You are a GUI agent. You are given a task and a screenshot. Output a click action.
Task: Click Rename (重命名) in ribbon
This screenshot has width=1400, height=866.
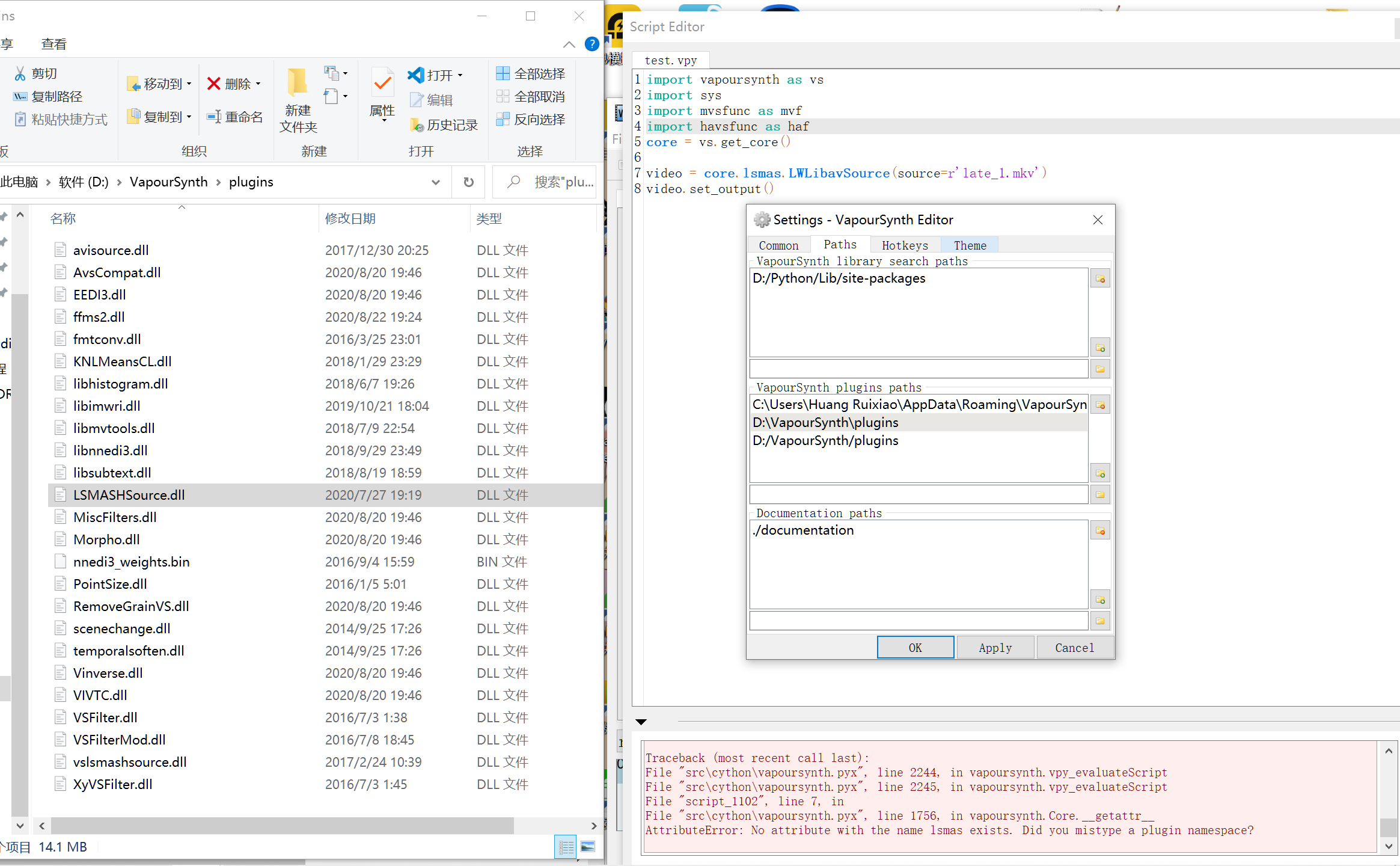235,117
